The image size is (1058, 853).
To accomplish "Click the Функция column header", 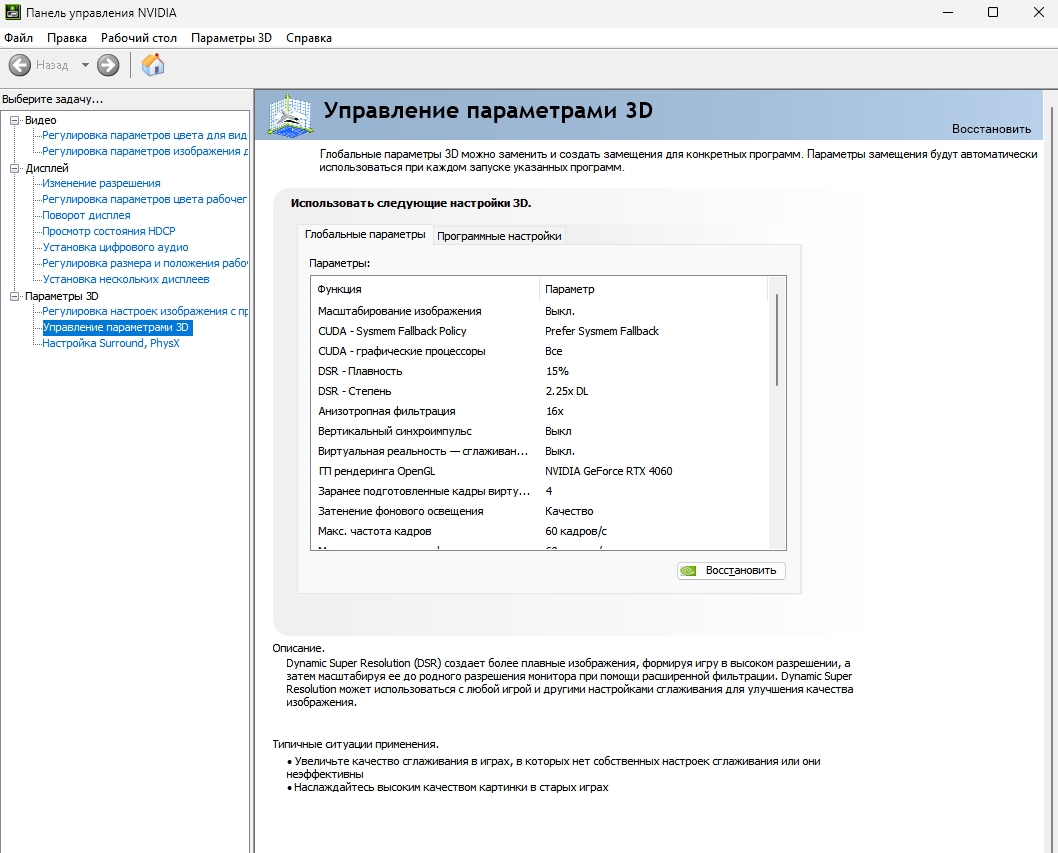I will [425, 290].
